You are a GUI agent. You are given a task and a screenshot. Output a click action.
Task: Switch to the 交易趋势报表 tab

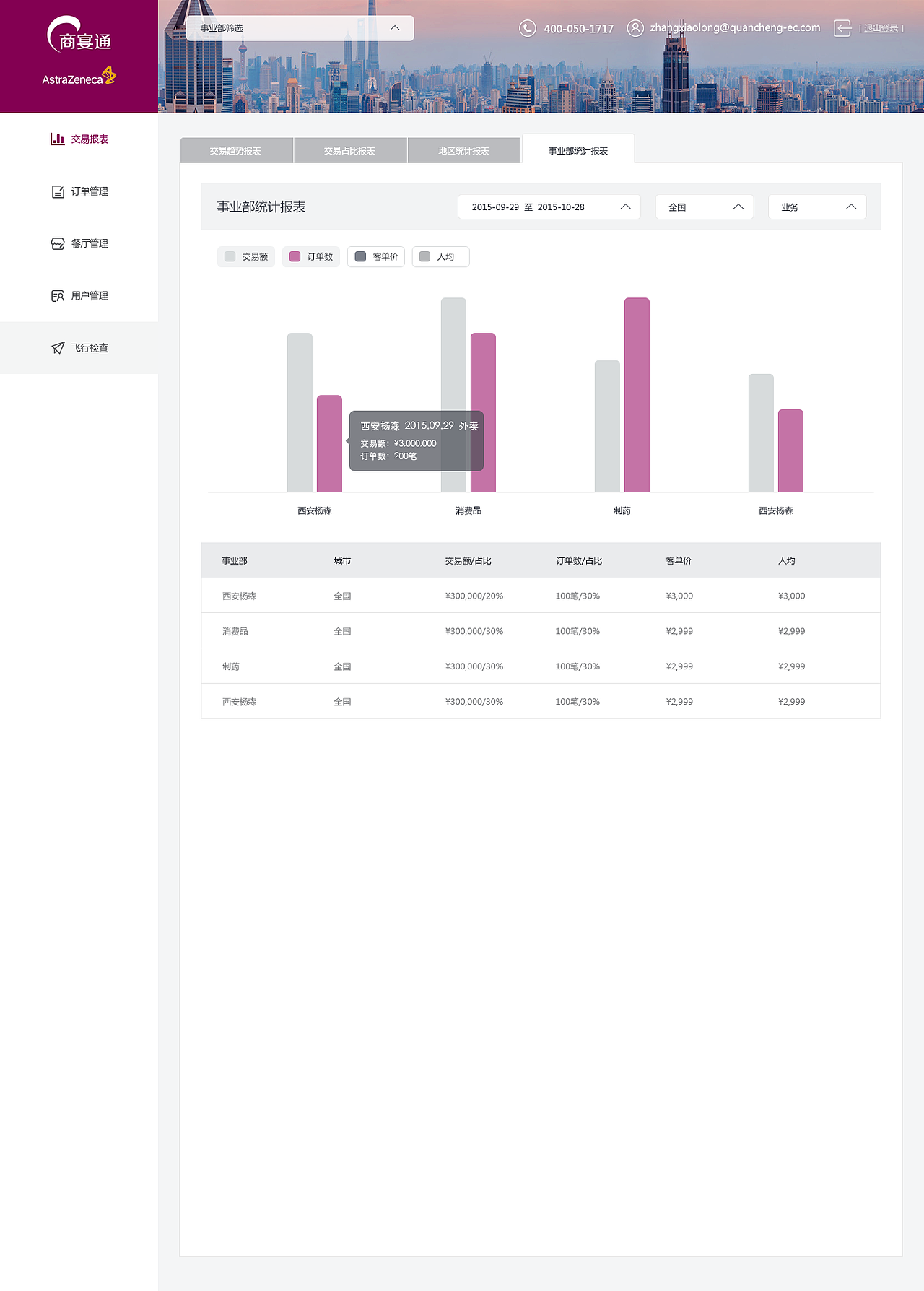click(x=237, y=150)
